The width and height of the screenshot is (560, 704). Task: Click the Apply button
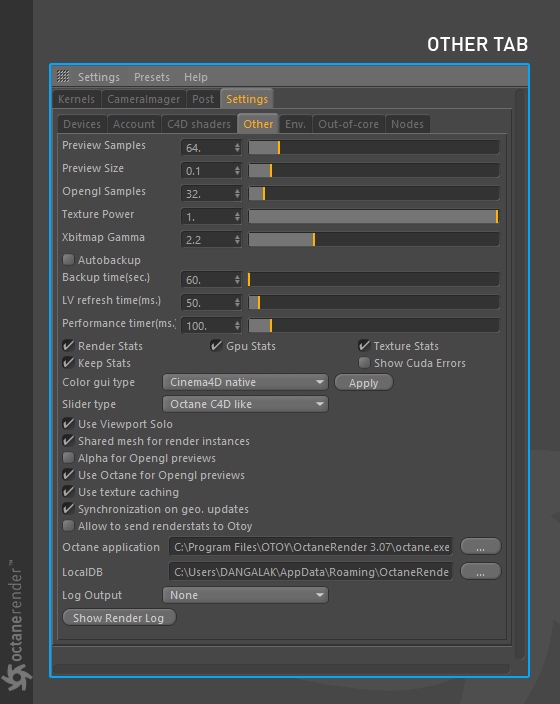click(364, 383)
